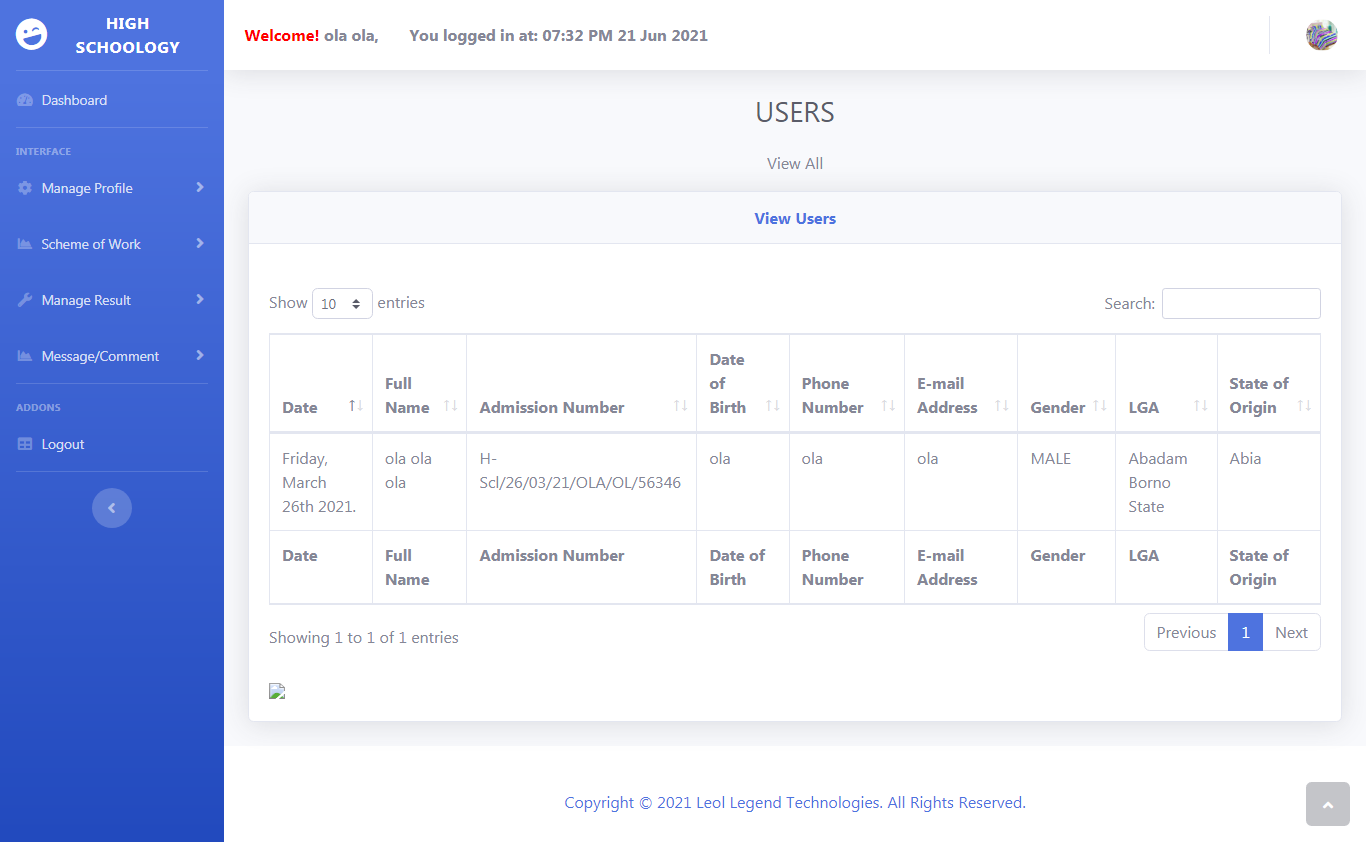Viewport: 1366px width, 842px height.
Task: Open the Show entries count dropdown
Action: click(x=342, y=303)
